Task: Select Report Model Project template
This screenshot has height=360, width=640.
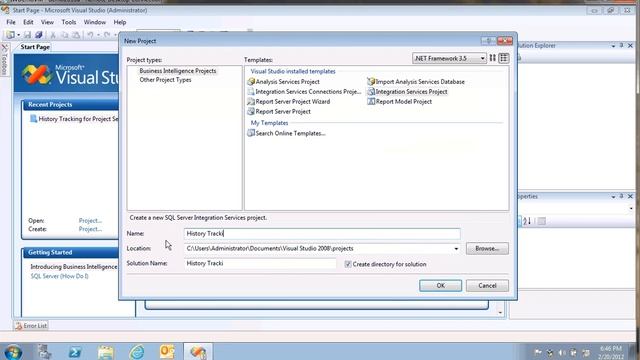Action: click(400, 101)
